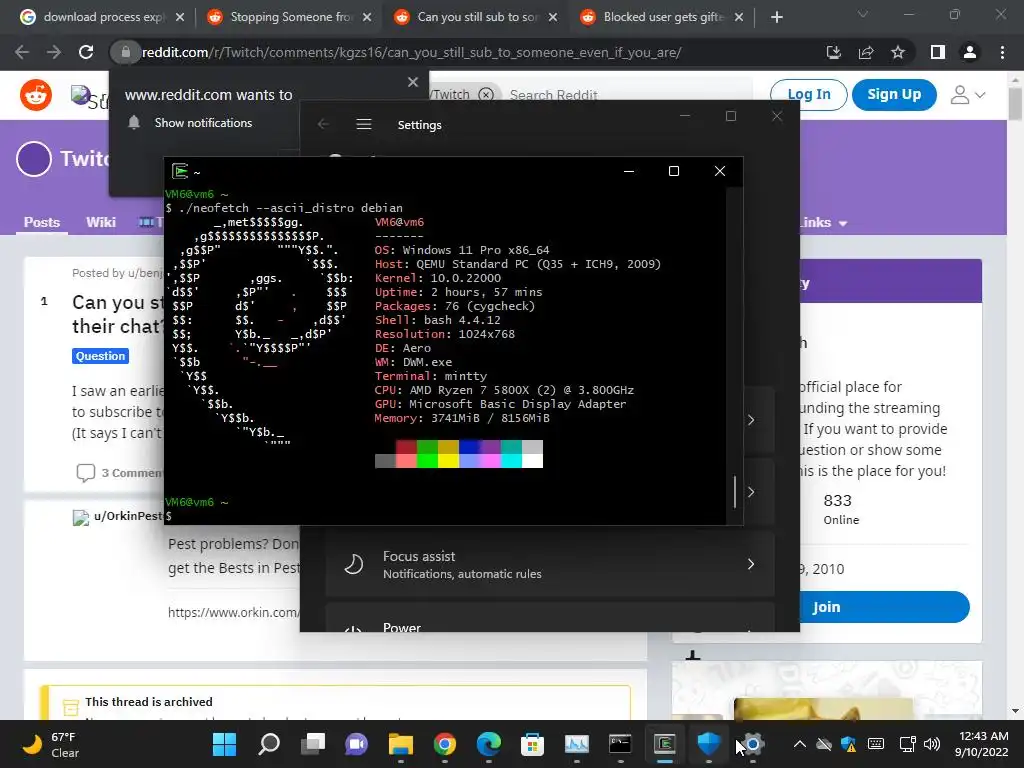The image size is (1024, 768).
Task: Click the Log In button
Action: (x=808, y=95)
